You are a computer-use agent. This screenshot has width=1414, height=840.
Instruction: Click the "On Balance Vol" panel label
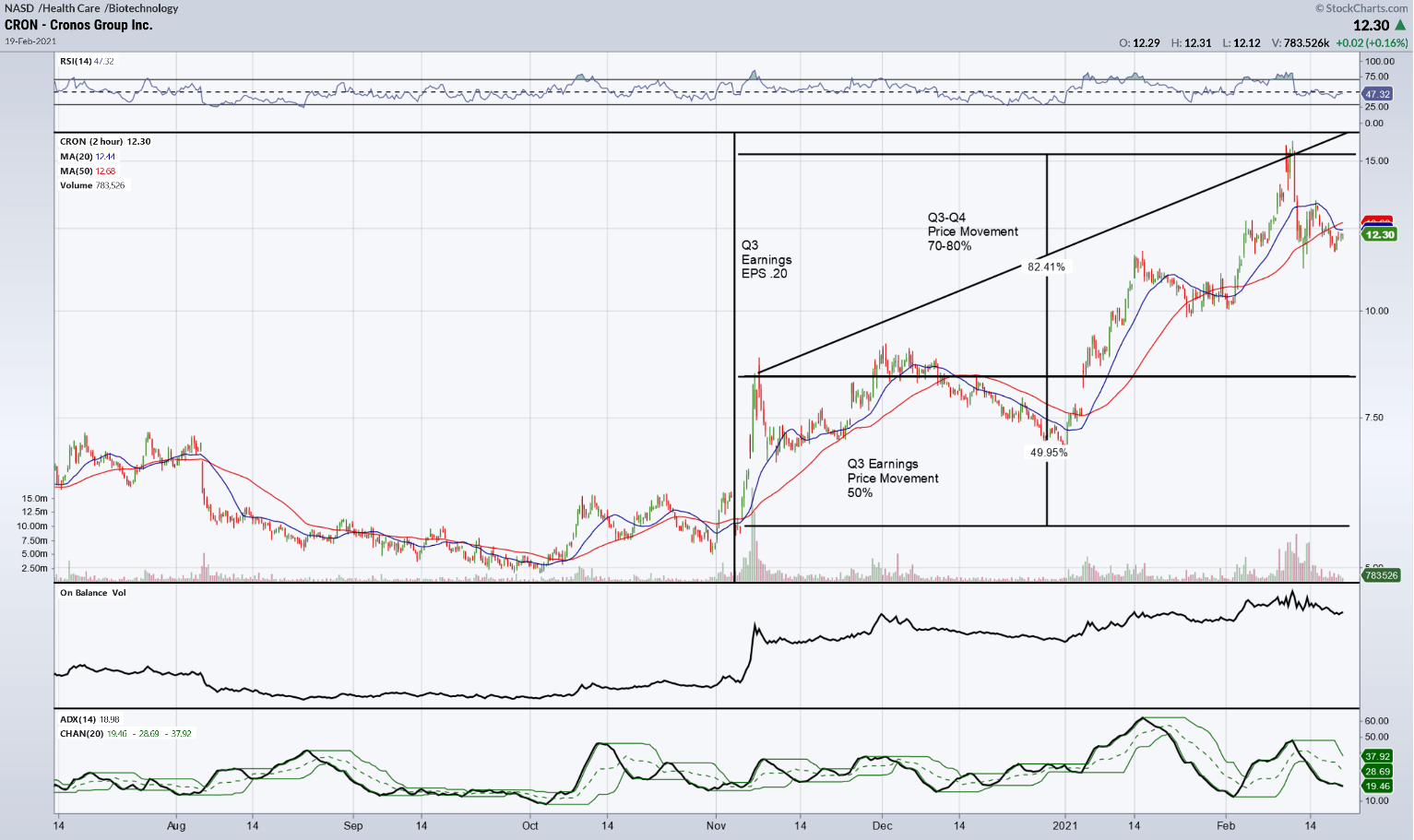(93, 593)
